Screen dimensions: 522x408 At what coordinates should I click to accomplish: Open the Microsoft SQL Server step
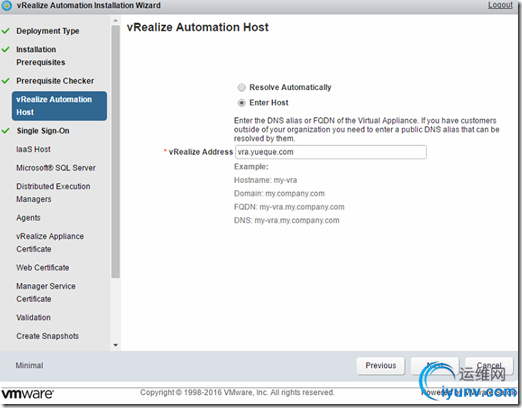[56, 168]
